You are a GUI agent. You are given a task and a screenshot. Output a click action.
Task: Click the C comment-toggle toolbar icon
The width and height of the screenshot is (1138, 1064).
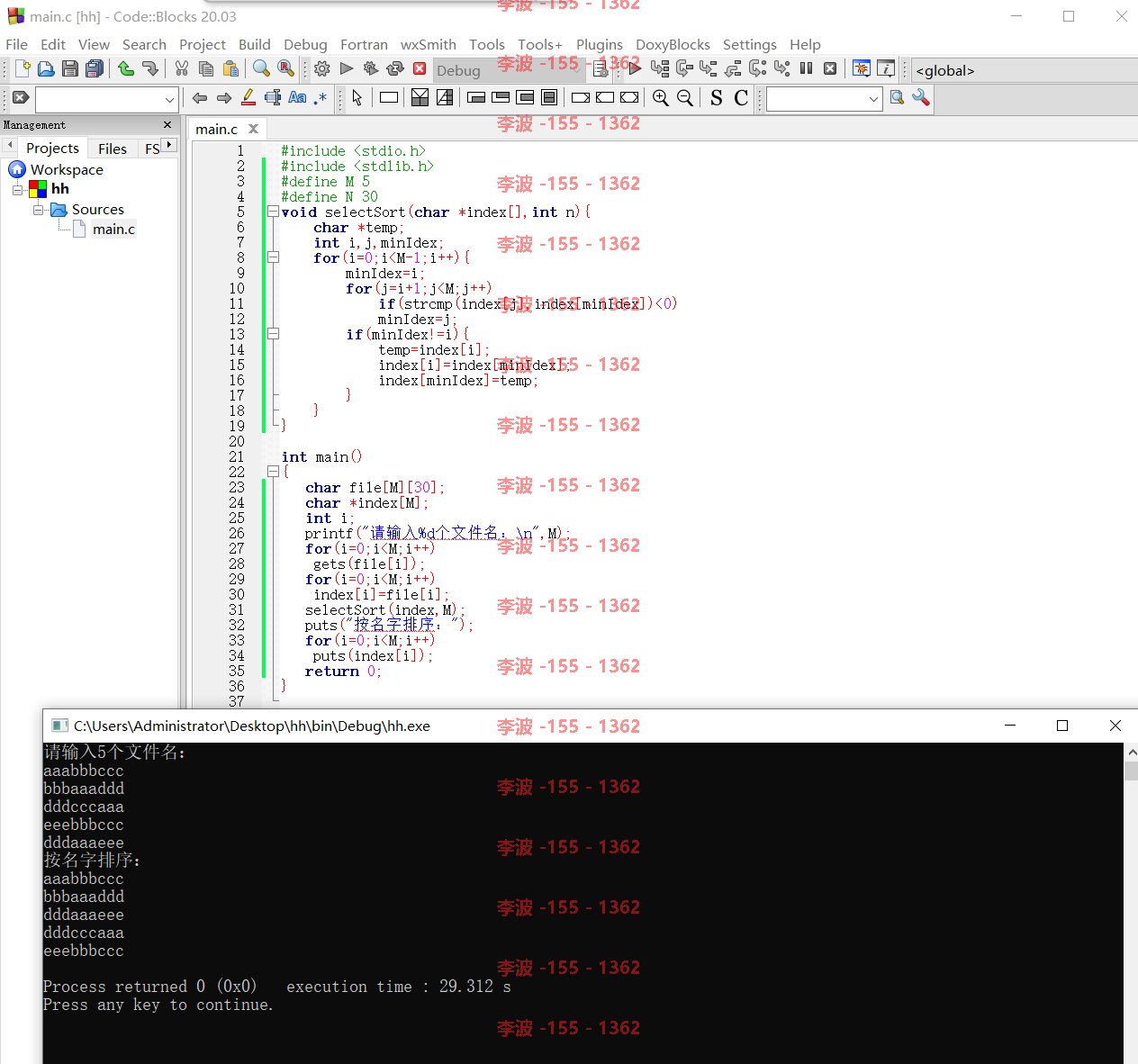click(741, 98)
